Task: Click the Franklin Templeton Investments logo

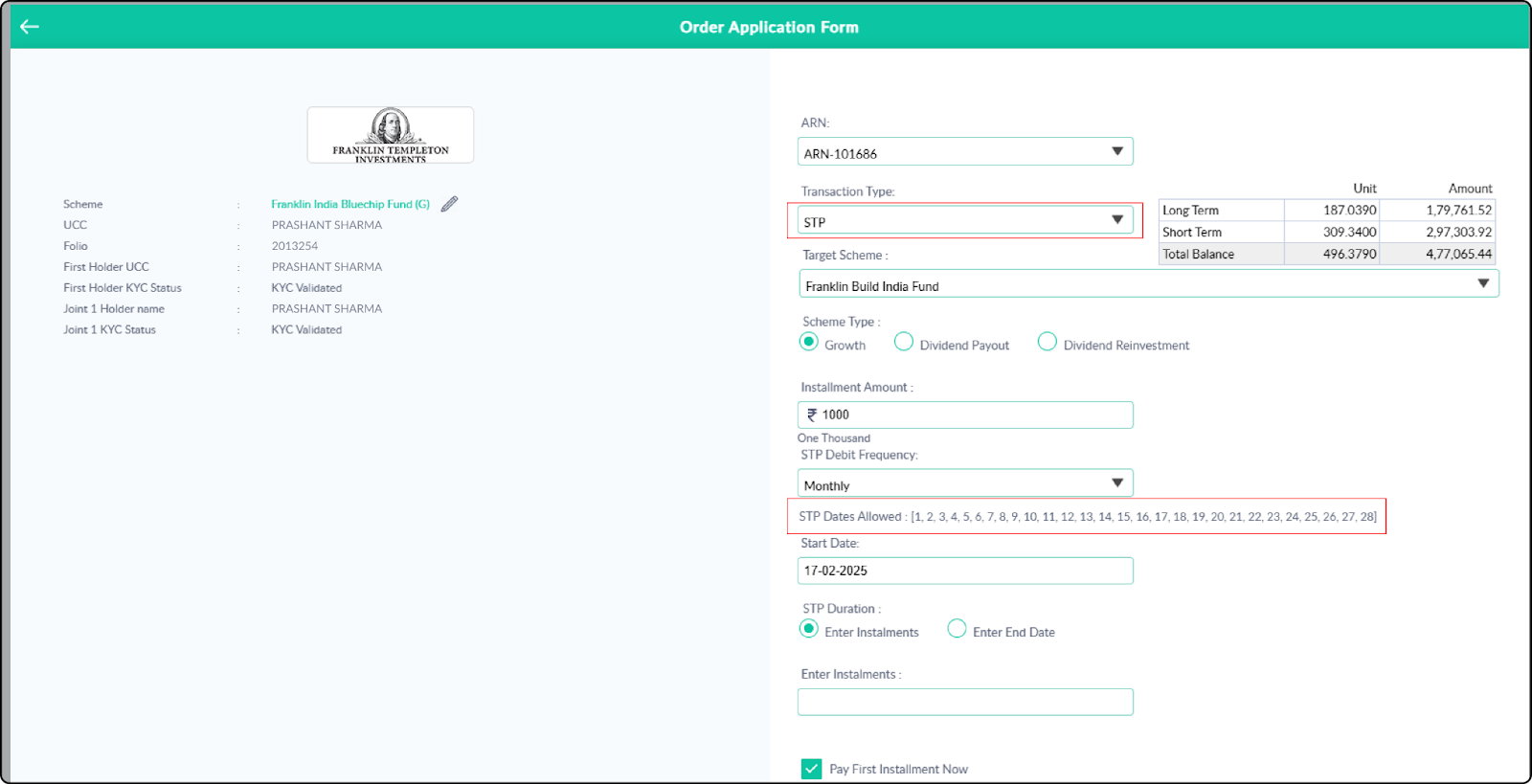Action: [x=391, y=135]
